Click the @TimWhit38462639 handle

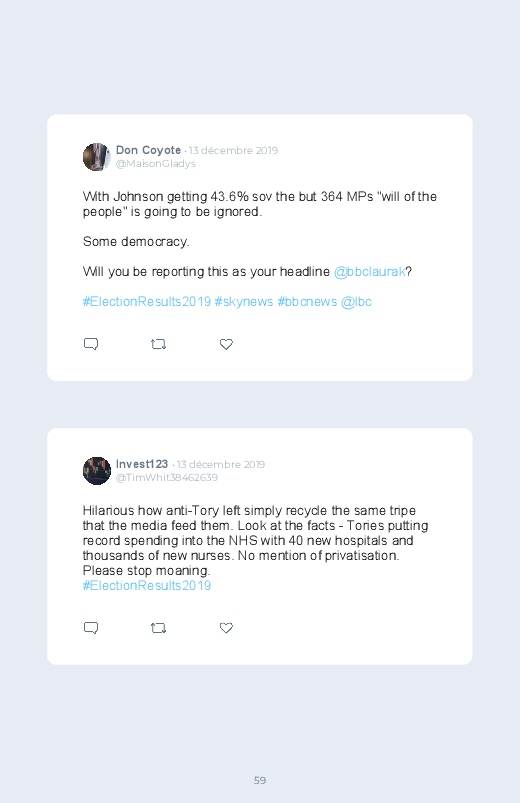[x=167, y=477]
